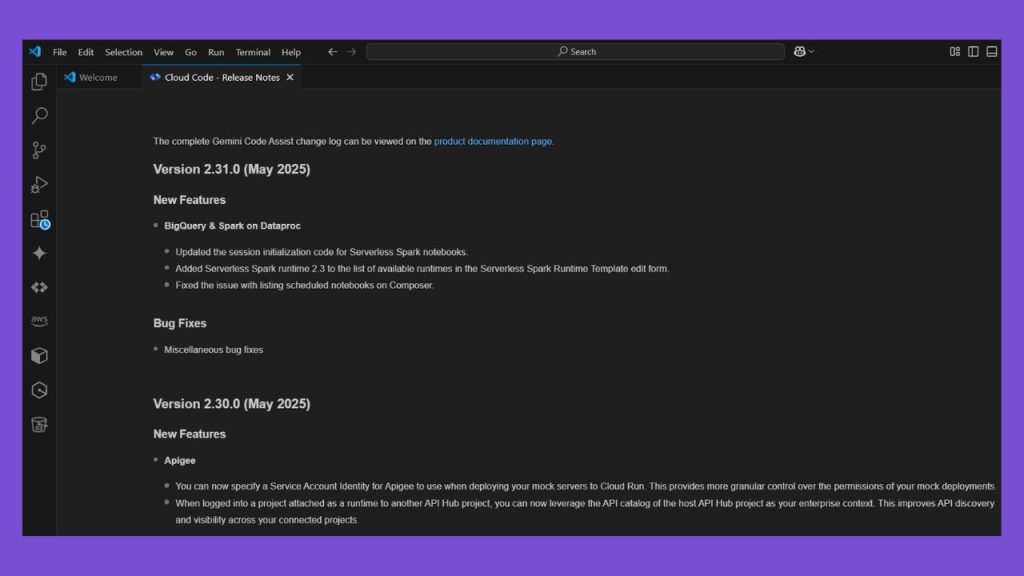Go forward with the right arrow

coord(351,52)
